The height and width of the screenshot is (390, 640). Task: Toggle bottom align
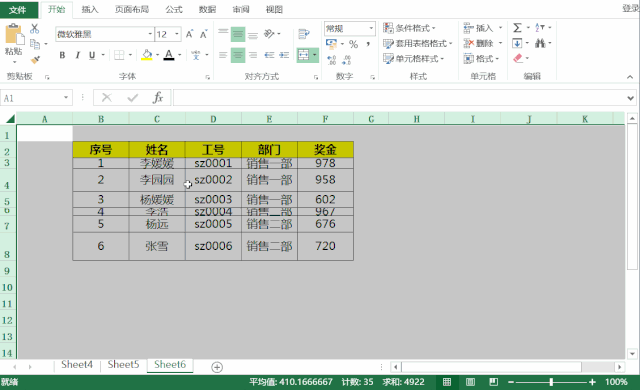pos(253,34)
